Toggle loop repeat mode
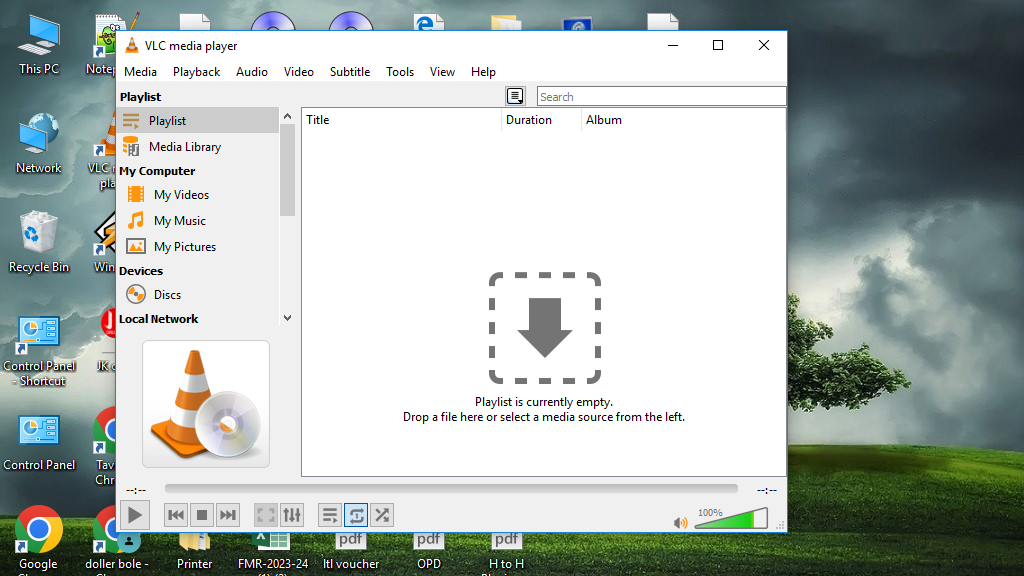1024x576 pixels. [x=356, y=515]
